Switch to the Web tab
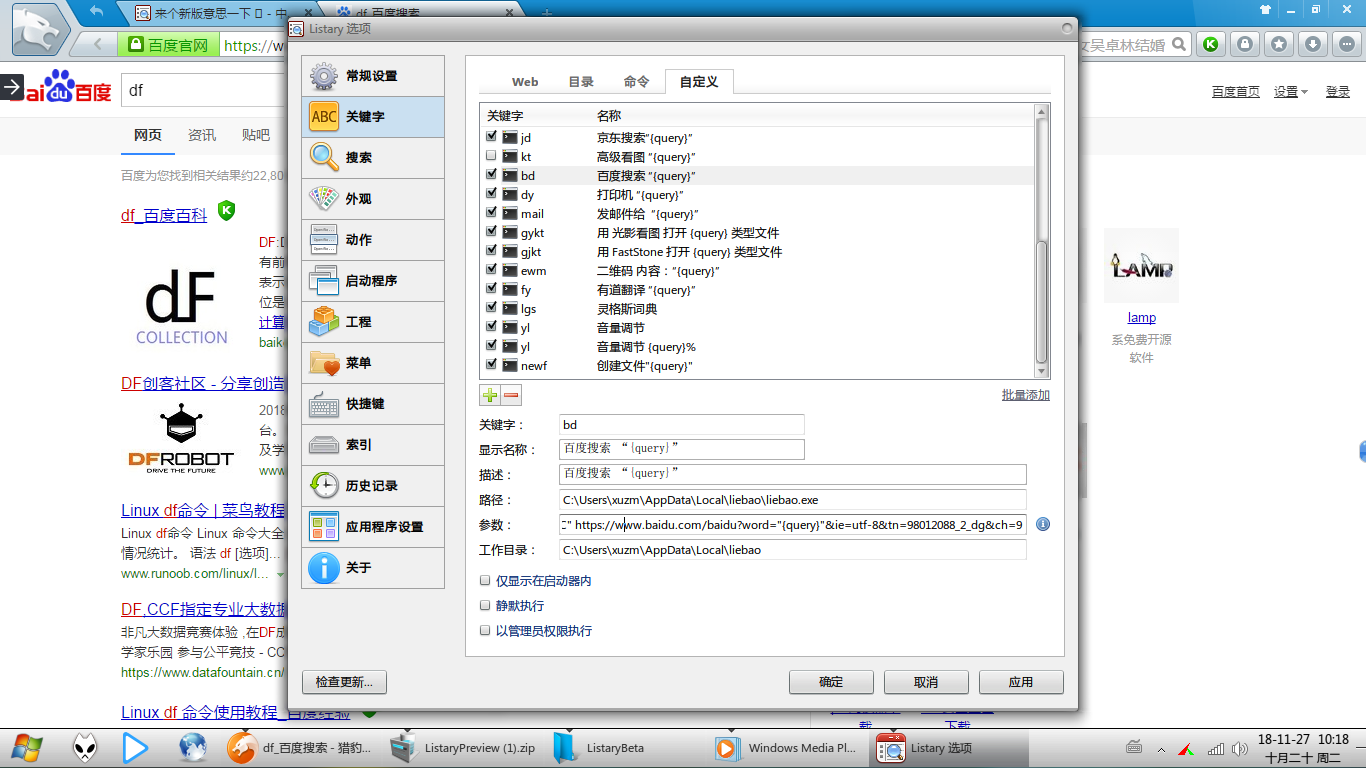 525,82
